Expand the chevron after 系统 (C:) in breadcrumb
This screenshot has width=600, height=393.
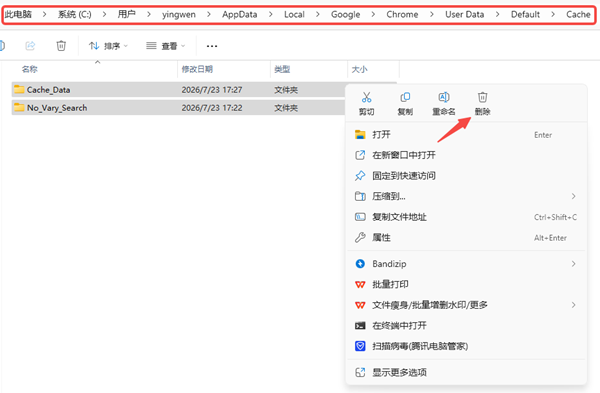coord(104,14)
